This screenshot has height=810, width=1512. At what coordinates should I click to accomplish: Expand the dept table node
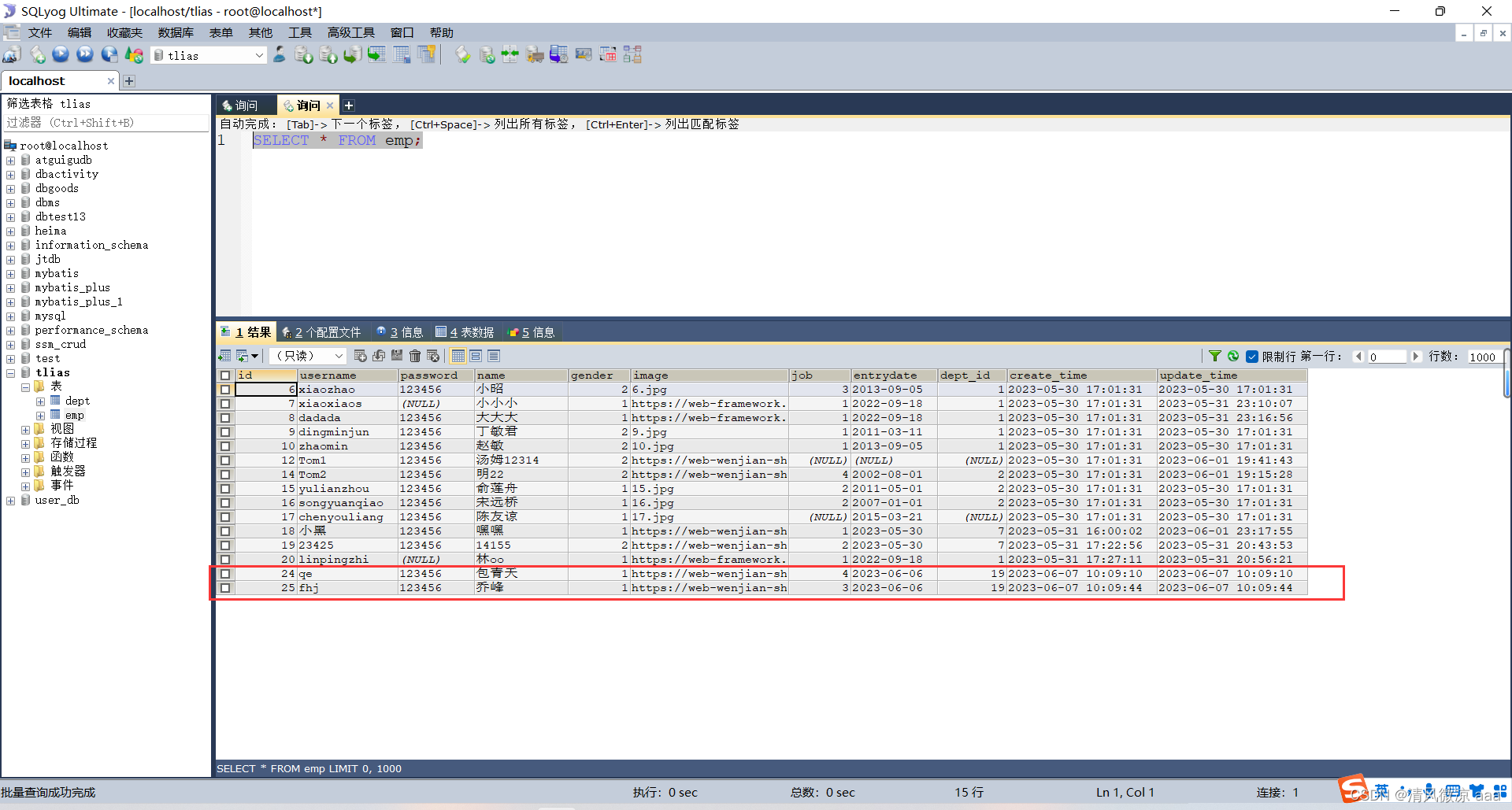40,401
